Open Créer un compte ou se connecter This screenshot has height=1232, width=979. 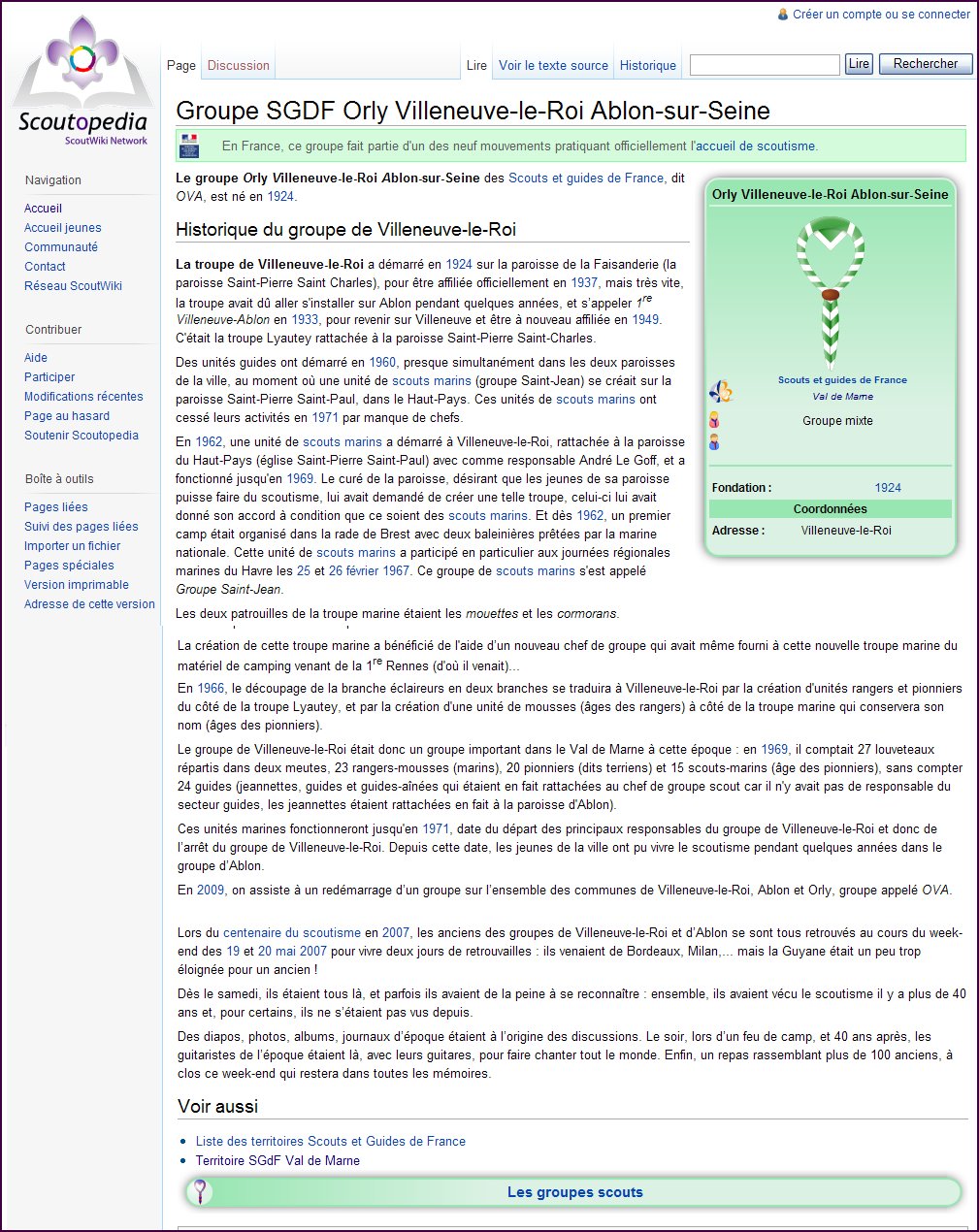pyautogui.click(x=881, y=15)
